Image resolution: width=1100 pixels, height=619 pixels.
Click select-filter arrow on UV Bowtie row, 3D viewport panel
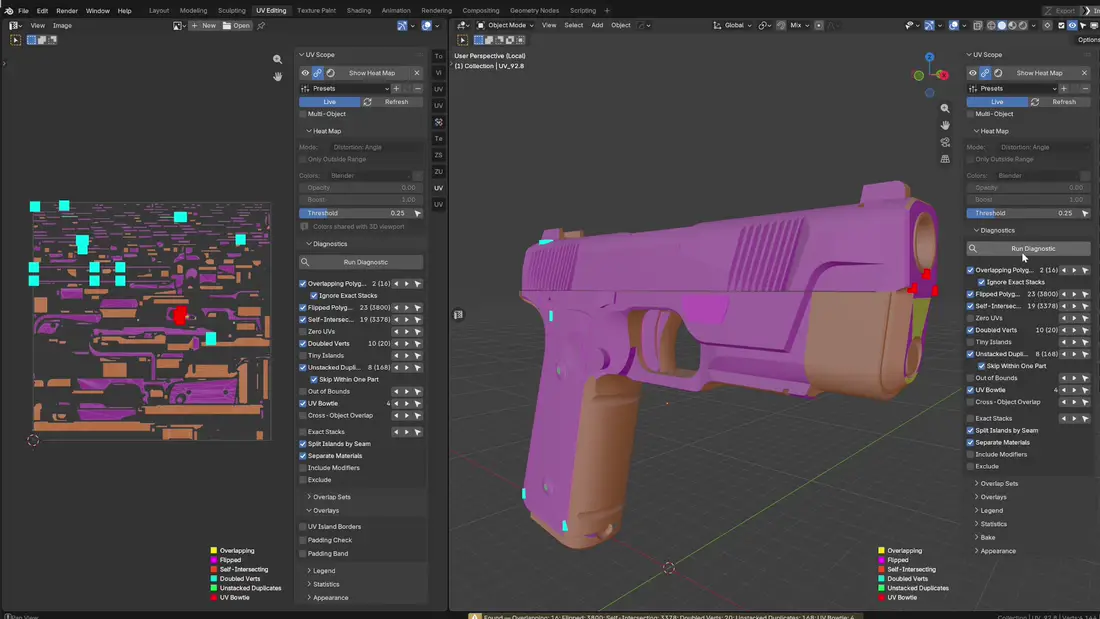click(x=1085, y=390)
